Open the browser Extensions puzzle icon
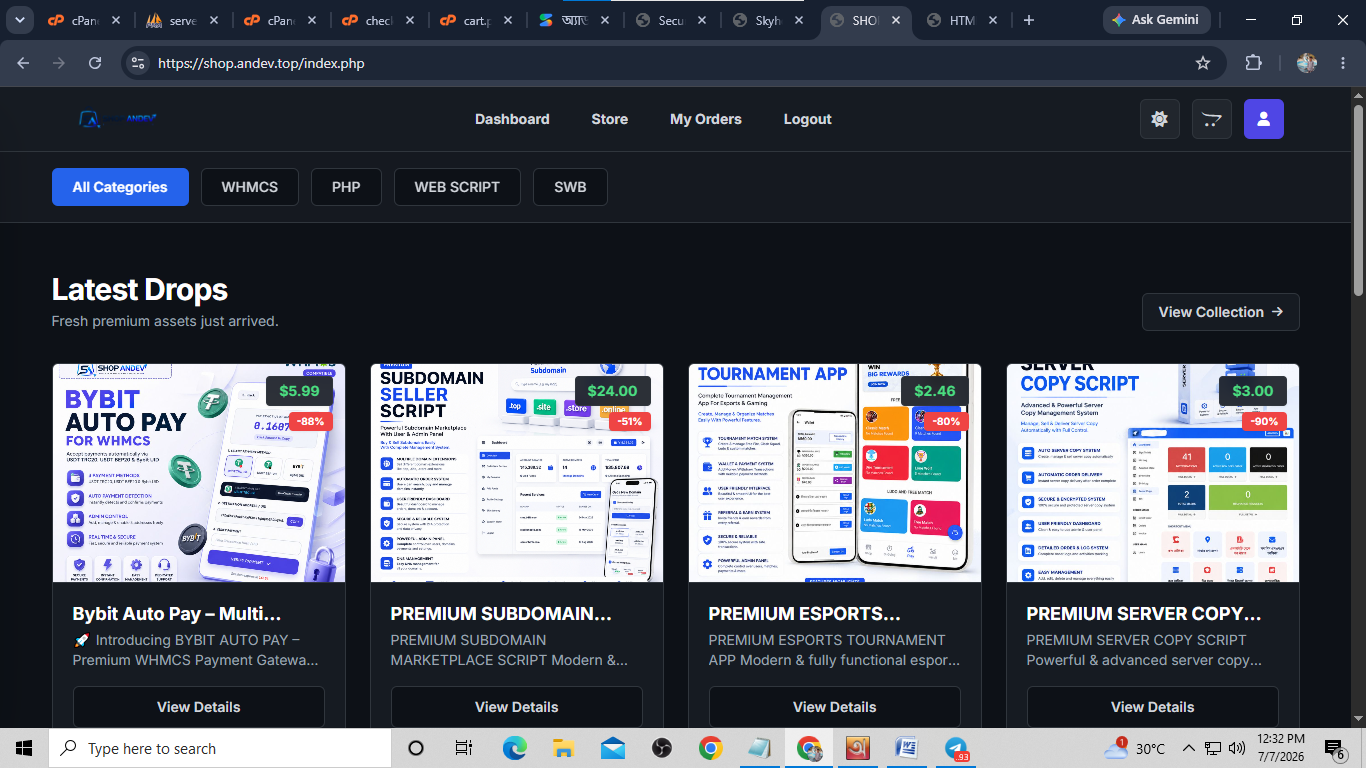The width and height of the screenshot is (1366, 768). point(1253,63)
